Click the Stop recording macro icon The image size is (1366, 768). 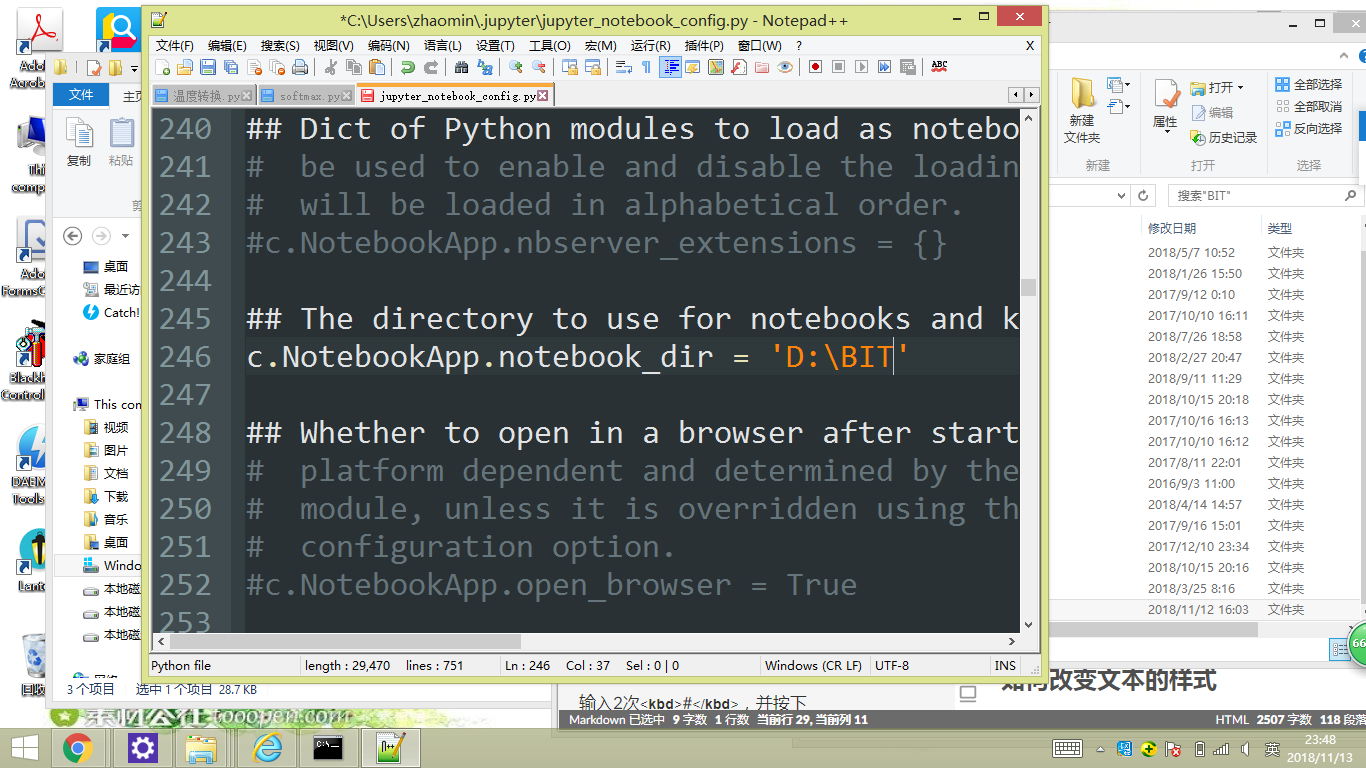[839, 67]
